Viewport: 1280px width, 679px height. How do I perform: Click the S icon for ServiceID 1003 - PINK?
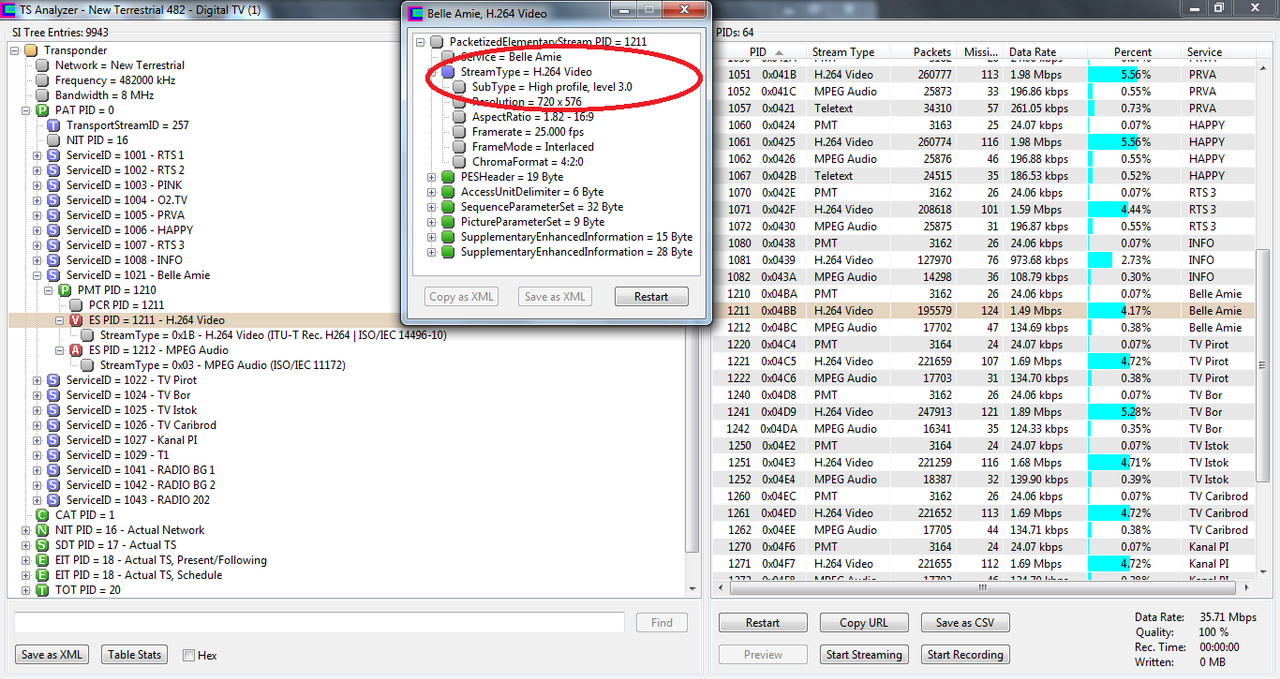pyautogui.click(x=53, y=185)
